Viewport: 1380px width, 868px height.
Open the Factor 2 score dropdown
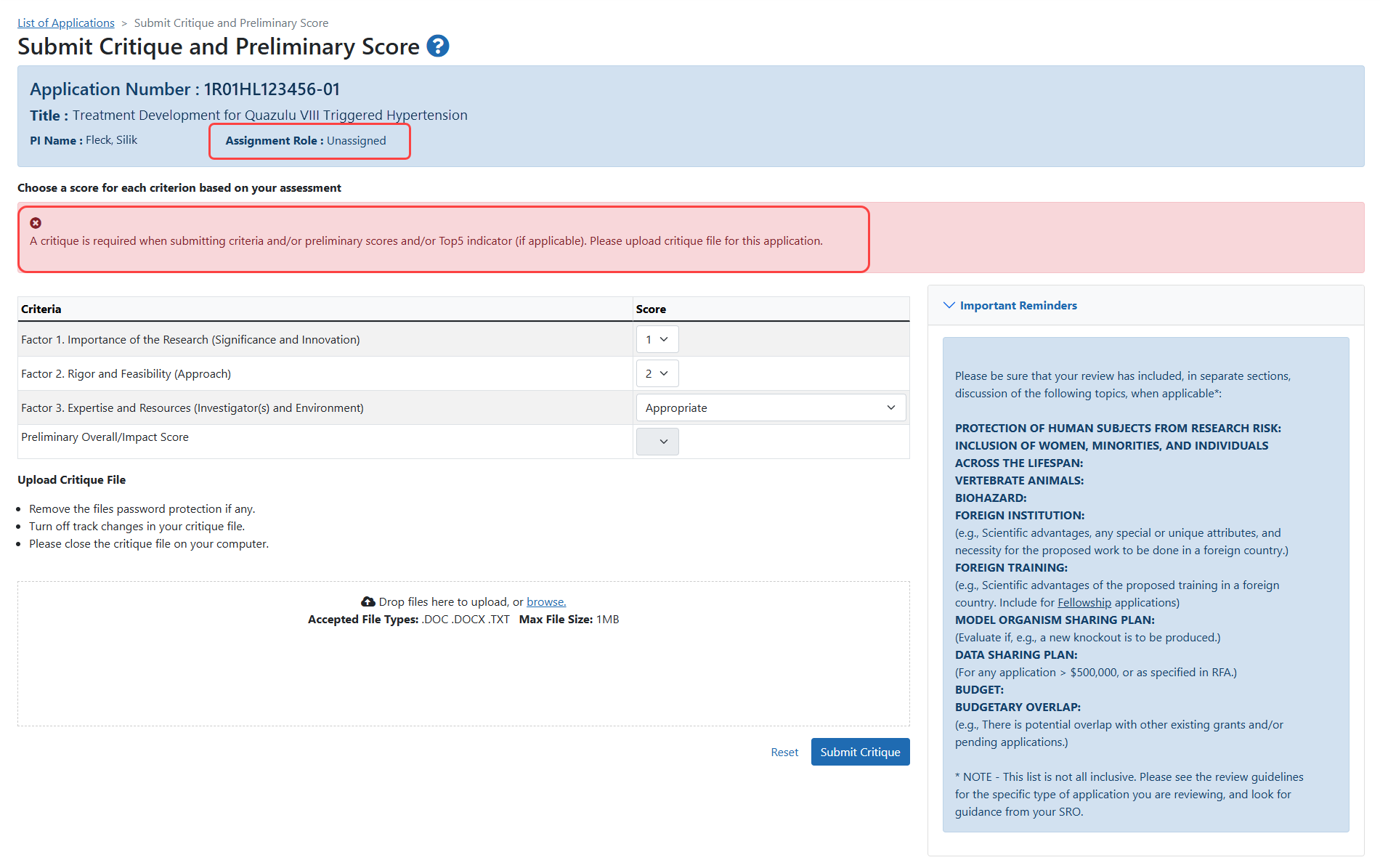click(x=657, y=373)
